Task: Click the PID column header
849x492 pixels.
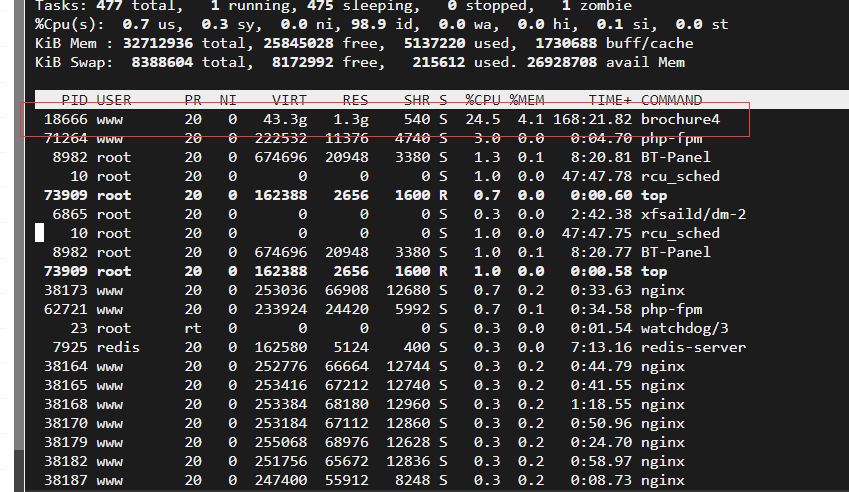Action: [x=74, y=100]
